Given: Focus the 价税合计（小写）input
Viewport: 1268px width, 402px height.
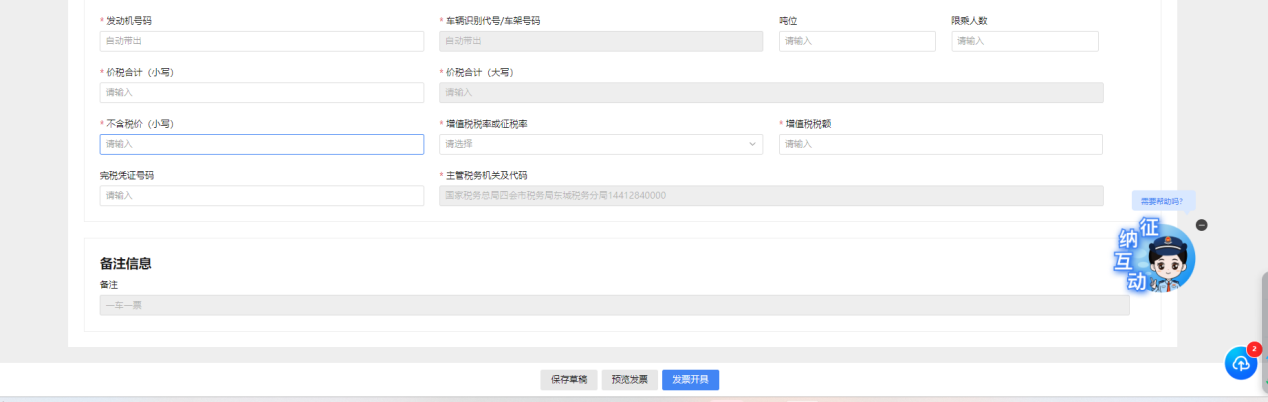Looking at the screenshot, I should click(261, 93).
